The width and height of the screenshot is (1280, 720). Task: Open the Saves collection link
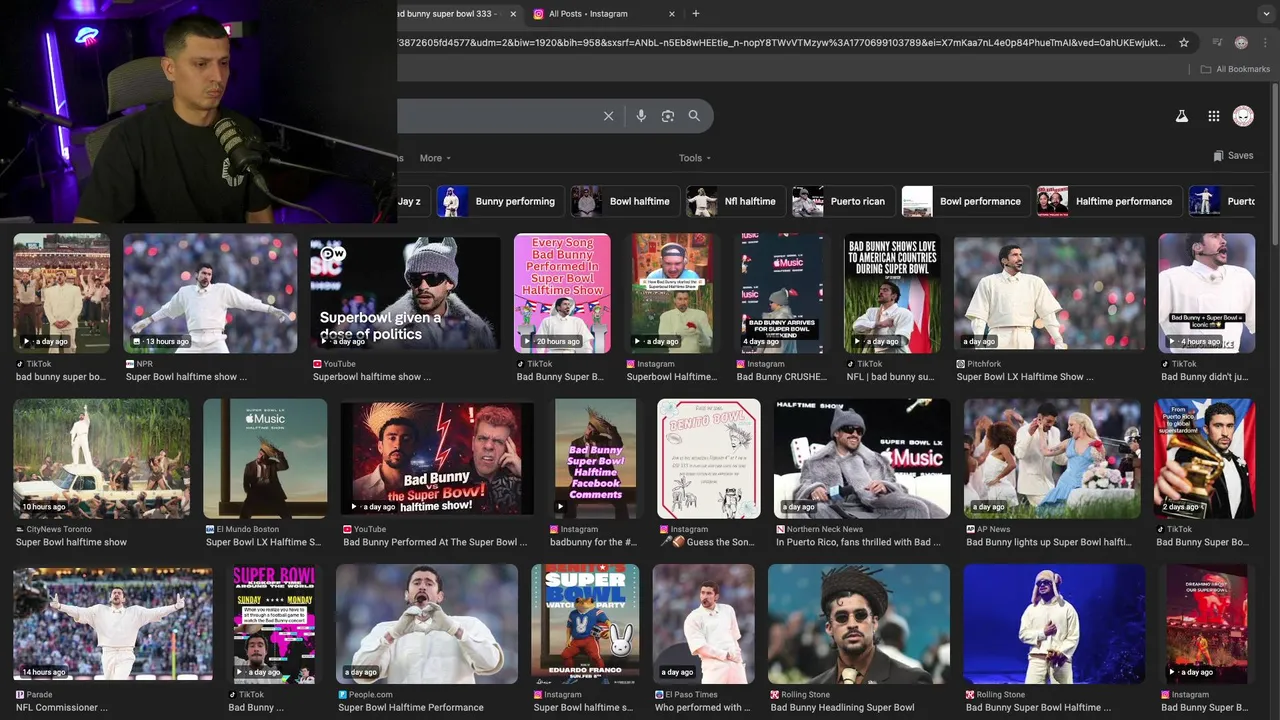pos(1233,156)
